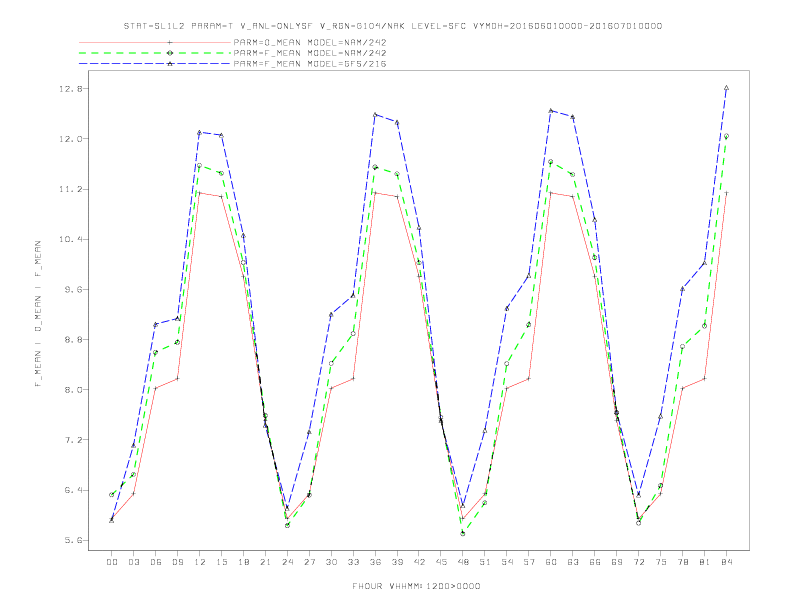Click y-axis tick value 7.2
Viewport: 792px width, 612px height.
[73, 440]
